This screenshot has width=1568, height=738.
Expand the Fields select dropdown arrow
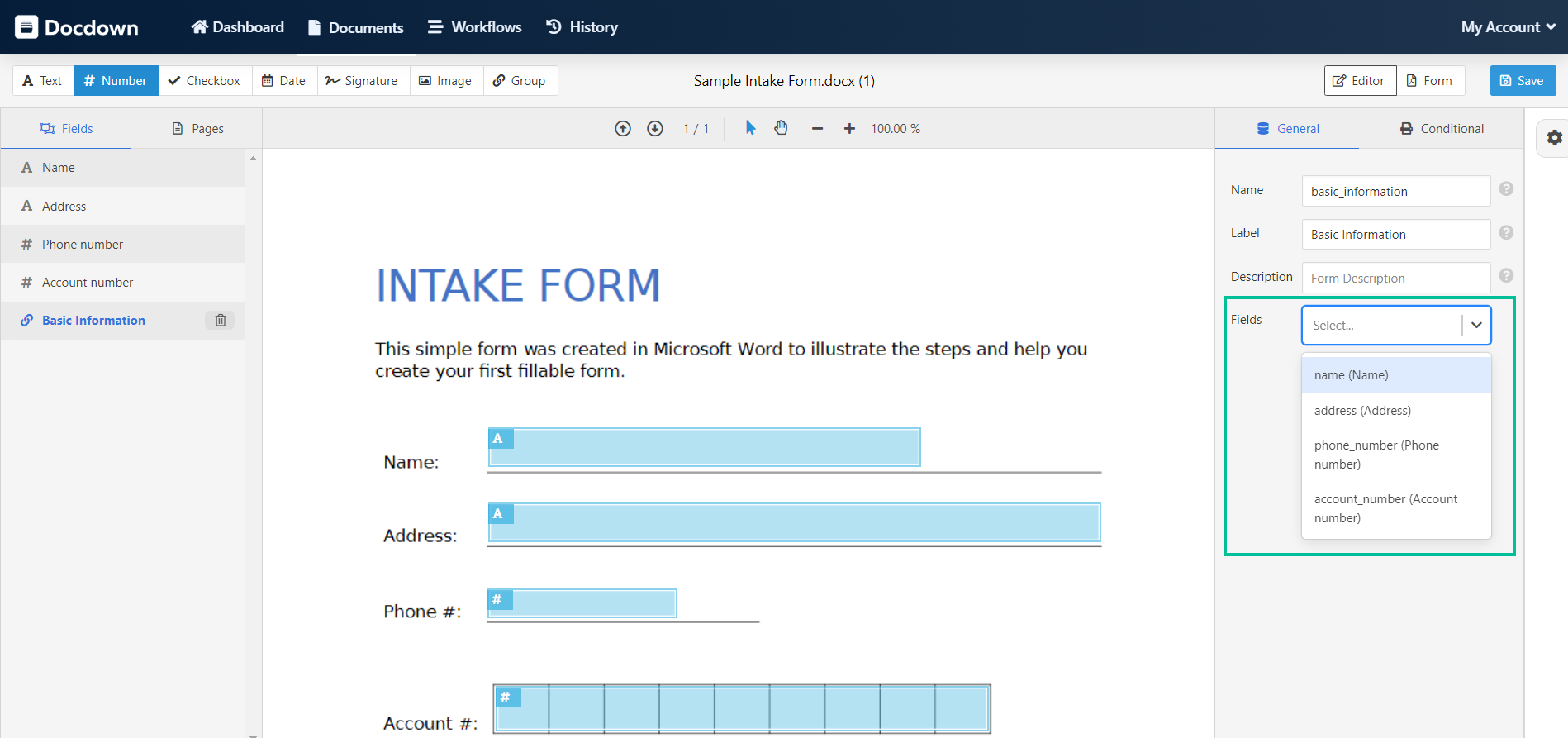[x=1476, y=326]
